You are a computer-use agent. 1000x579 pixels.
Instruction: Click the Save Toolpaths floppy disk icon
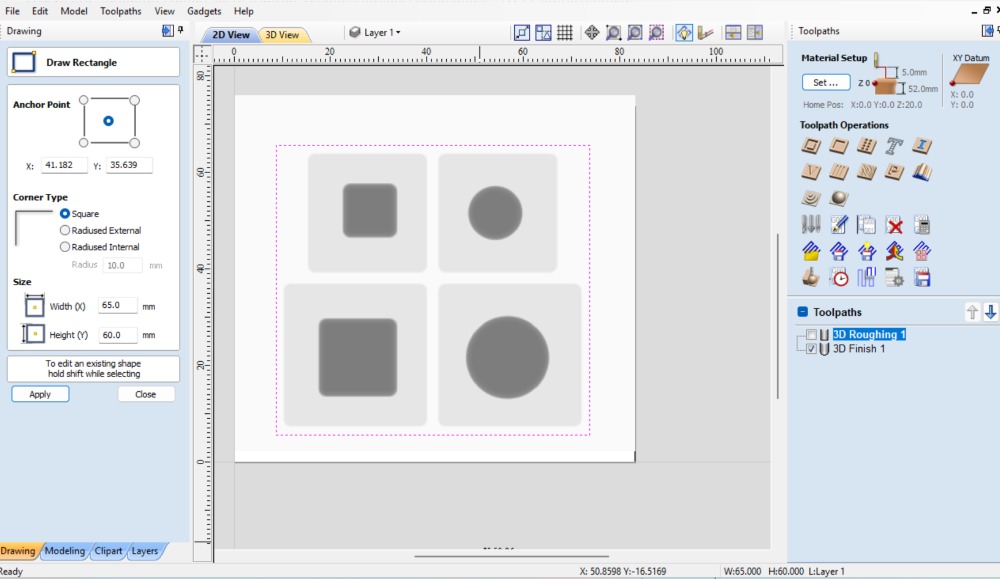(922, 277)
